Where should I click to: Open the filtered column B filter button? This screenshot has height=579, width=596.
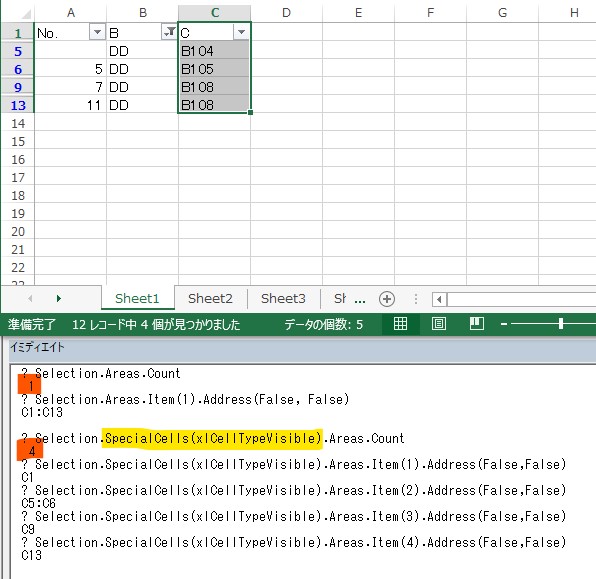(x=169, y=32)
